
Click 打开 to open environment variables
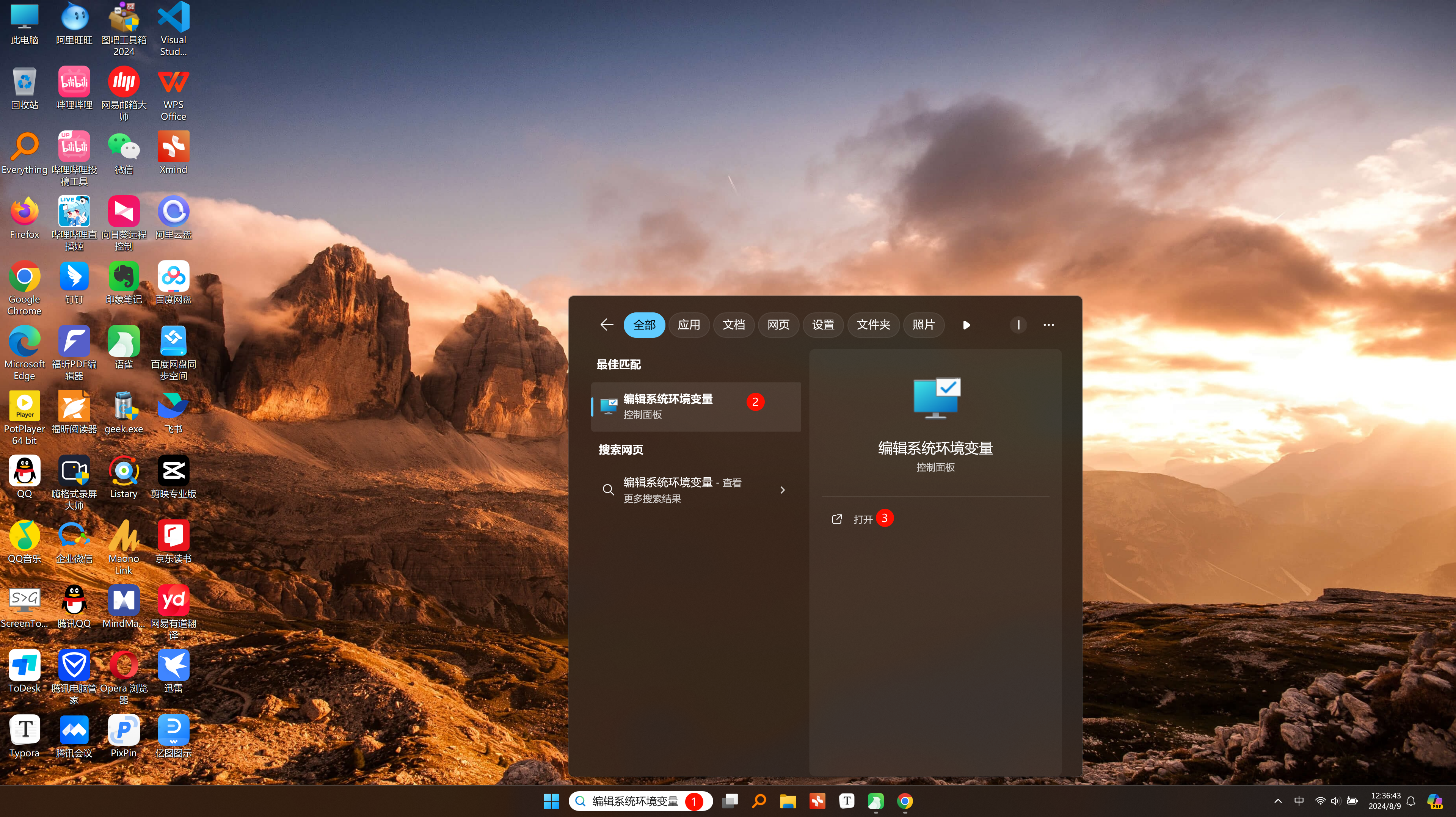tap(863, 519)
